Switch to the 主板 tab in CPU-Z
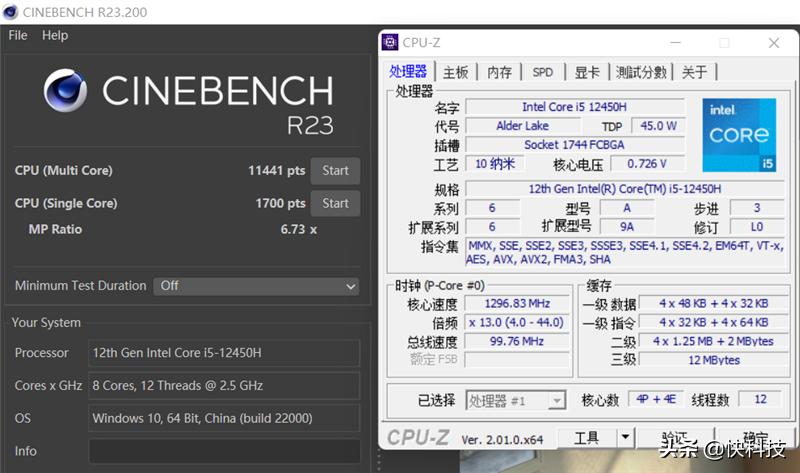Image resolution: width=800 pixels, height=473 pixels. click(x=455, y=72)
